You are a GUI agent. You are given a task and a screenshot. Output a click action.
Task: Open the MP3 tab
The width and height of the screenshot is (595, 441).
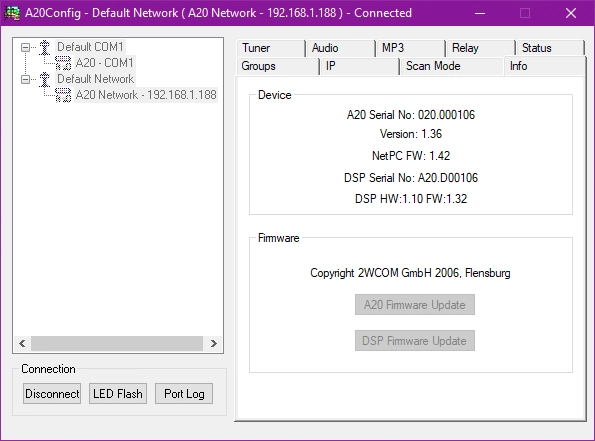click(410, 48)
